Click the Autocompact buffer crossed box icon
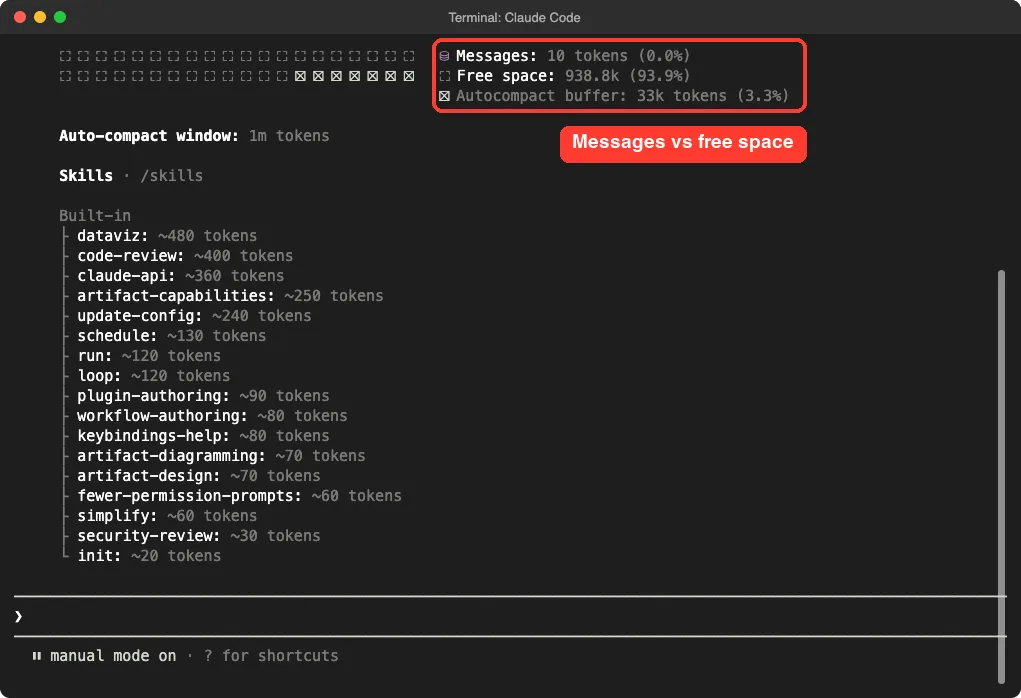 [x=444, y=96]
